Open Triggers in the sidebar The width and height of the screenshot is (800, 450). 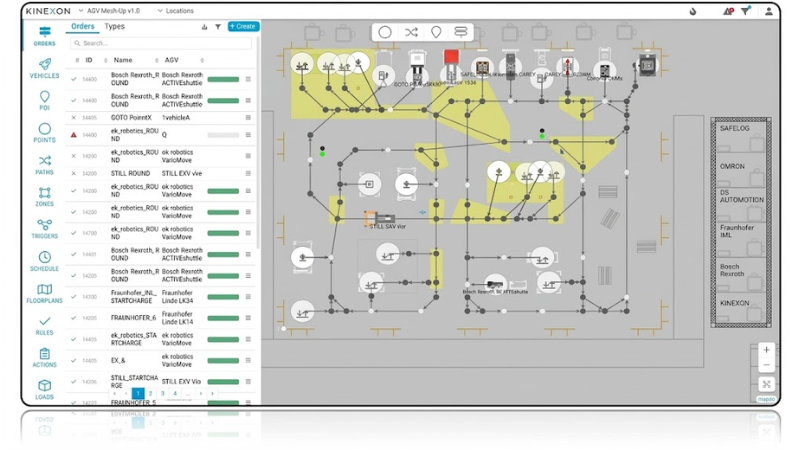[44, 229]
